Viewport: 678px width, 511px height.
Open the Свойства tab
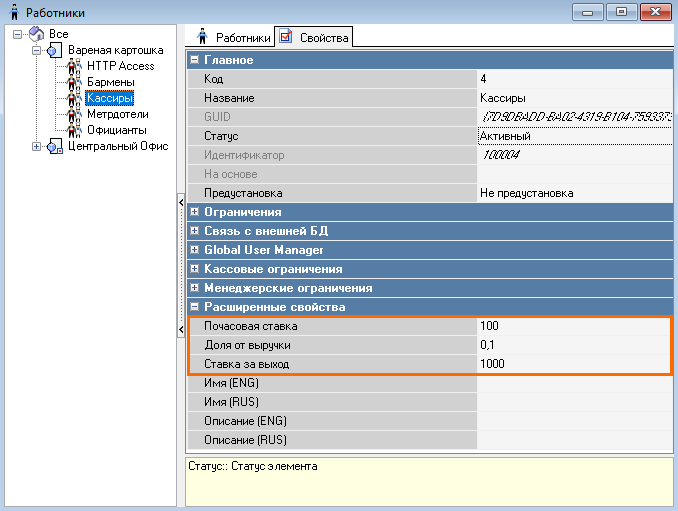[x=314, y=38]
